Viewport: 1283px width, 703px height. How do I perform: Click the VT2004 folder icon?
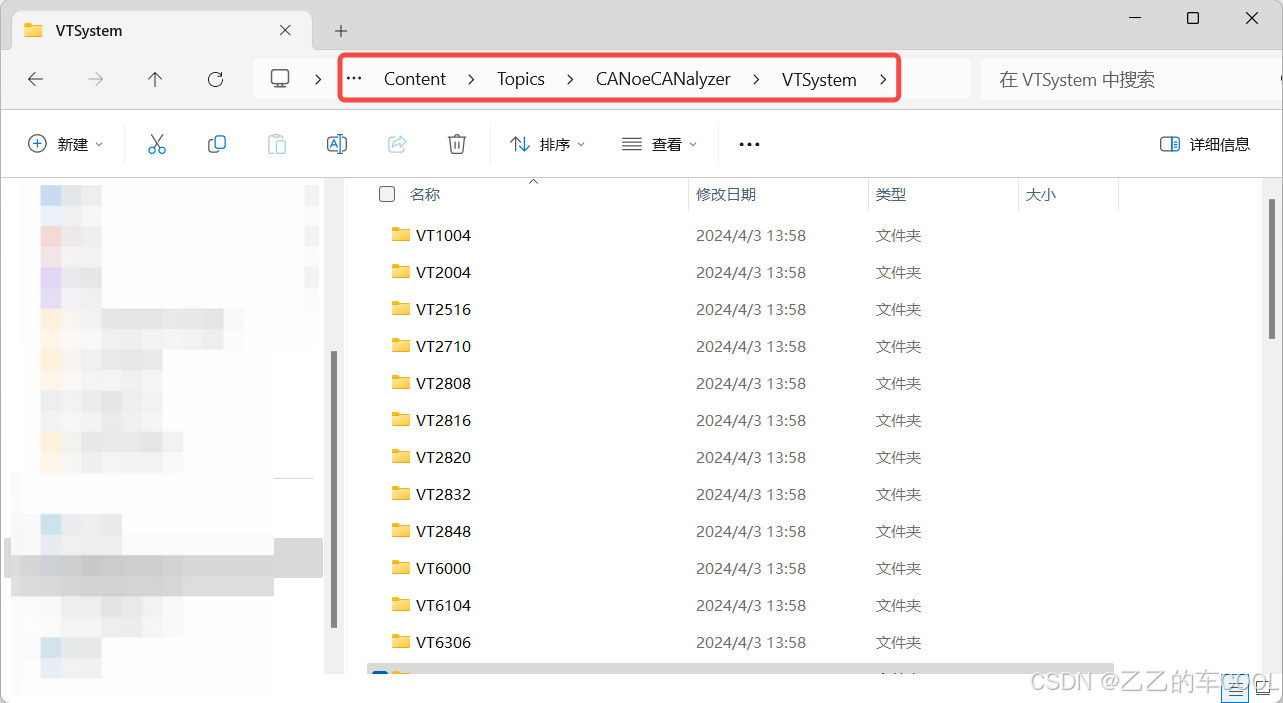coord(401,272)
